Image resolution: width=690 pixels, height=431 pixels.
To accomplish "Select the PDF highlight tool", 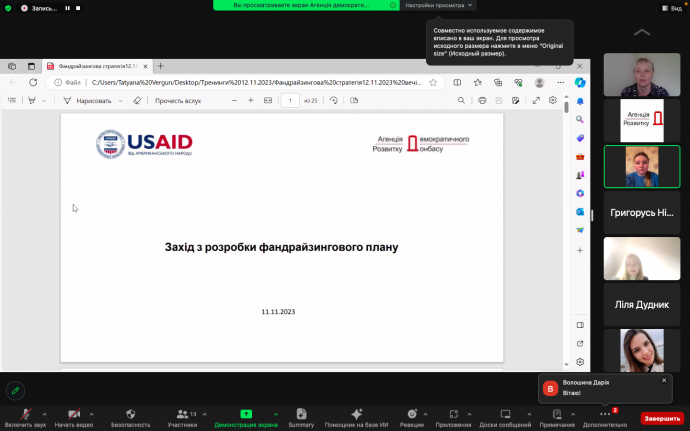I will 32,100.
